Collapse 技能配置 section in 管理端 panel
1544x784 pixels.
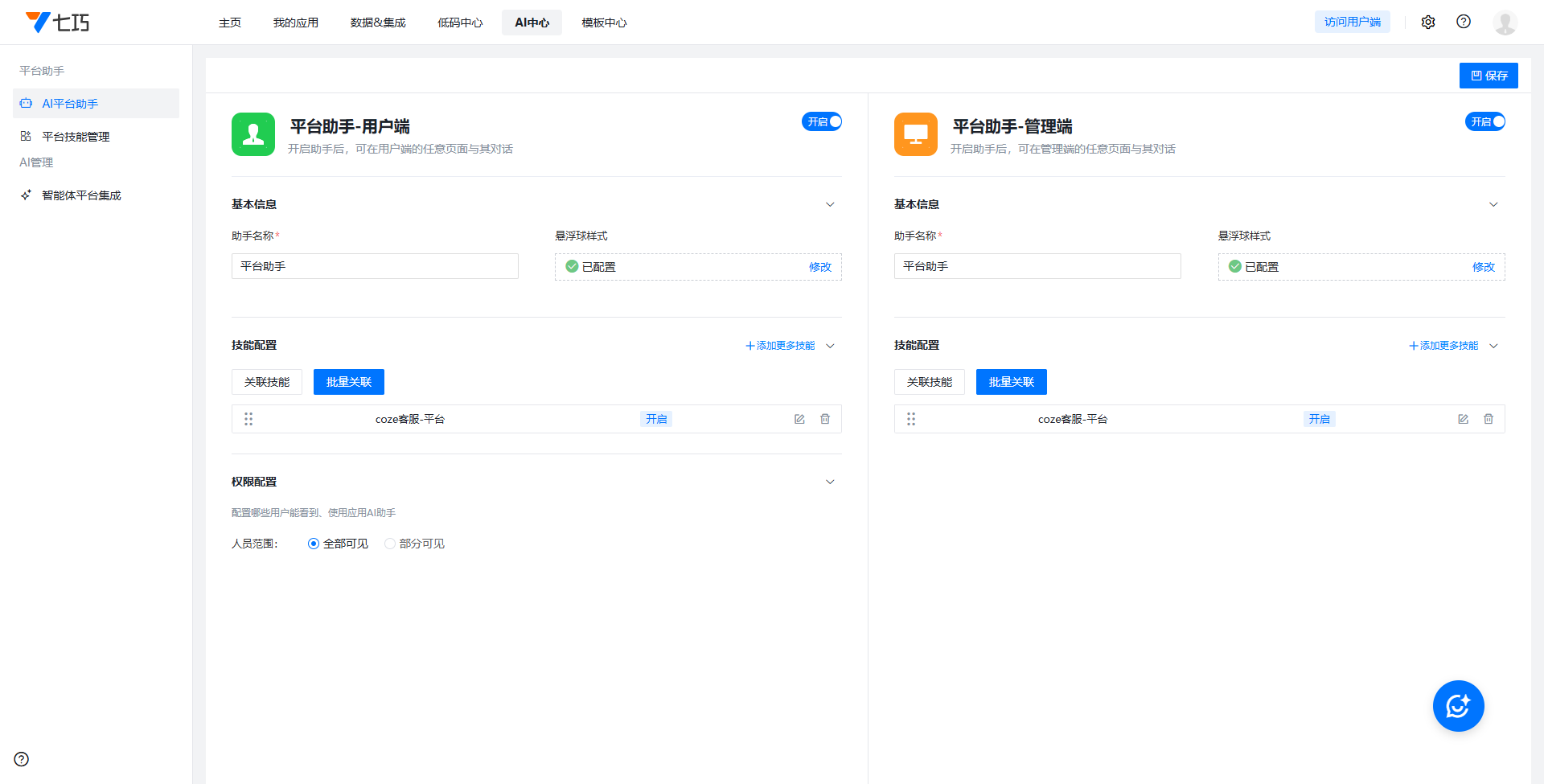pos(1493,346)
